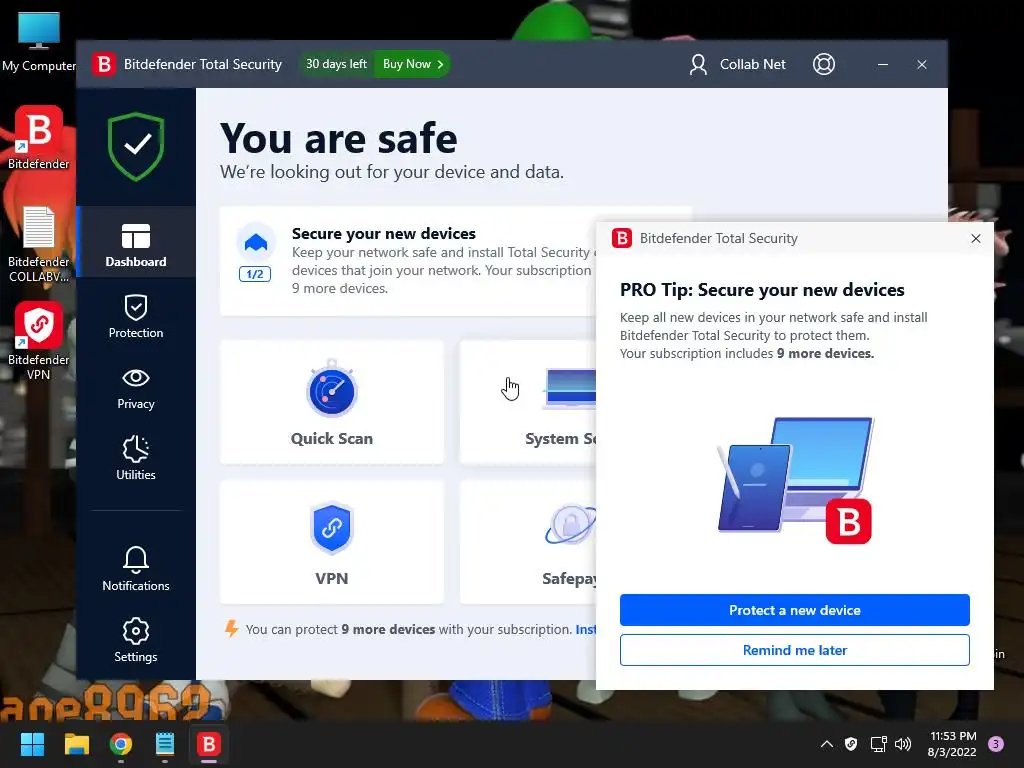The image size is (1024, 768).
Task: Open File Explorer from taskbar
Action: (76, 744)
